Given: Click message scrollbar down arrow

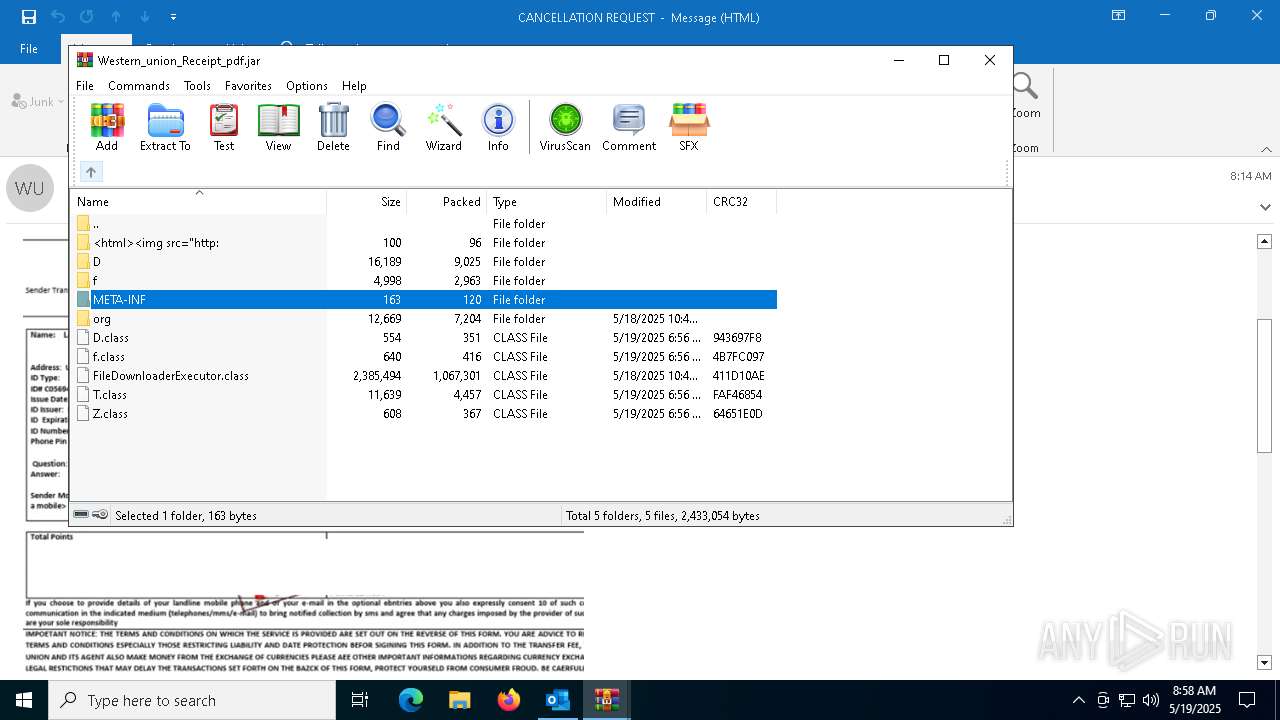Looking at the screenshot, I should coord(1264,662).
